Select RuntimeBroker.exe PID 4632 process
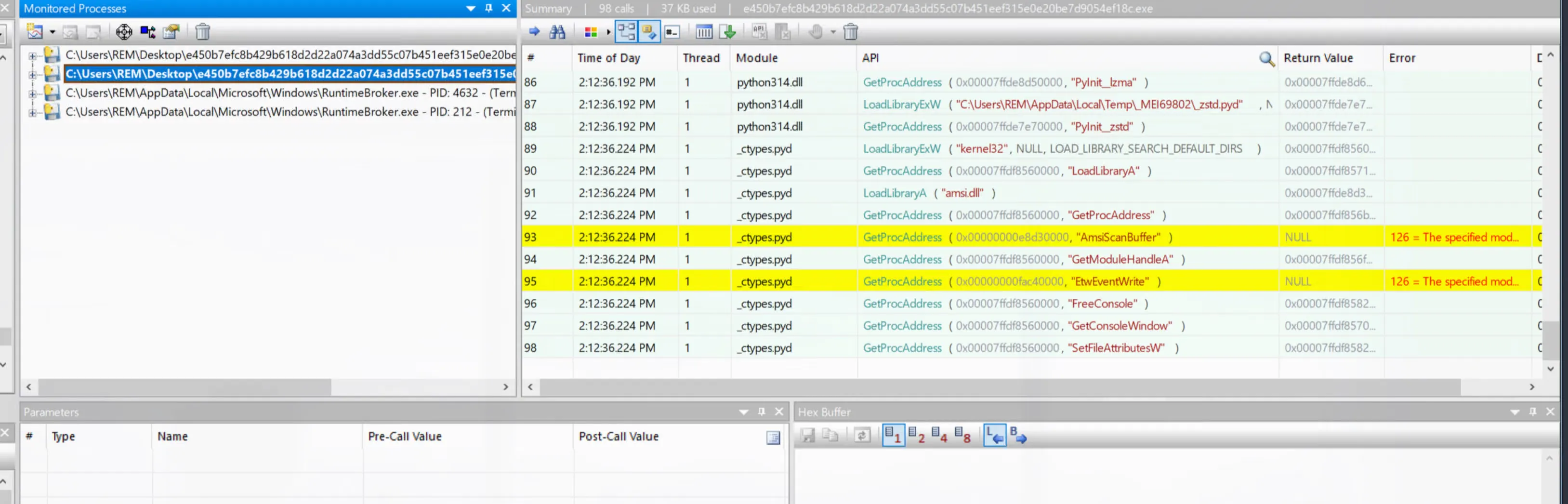This screenshot has width=1568, height=504. 290,93
